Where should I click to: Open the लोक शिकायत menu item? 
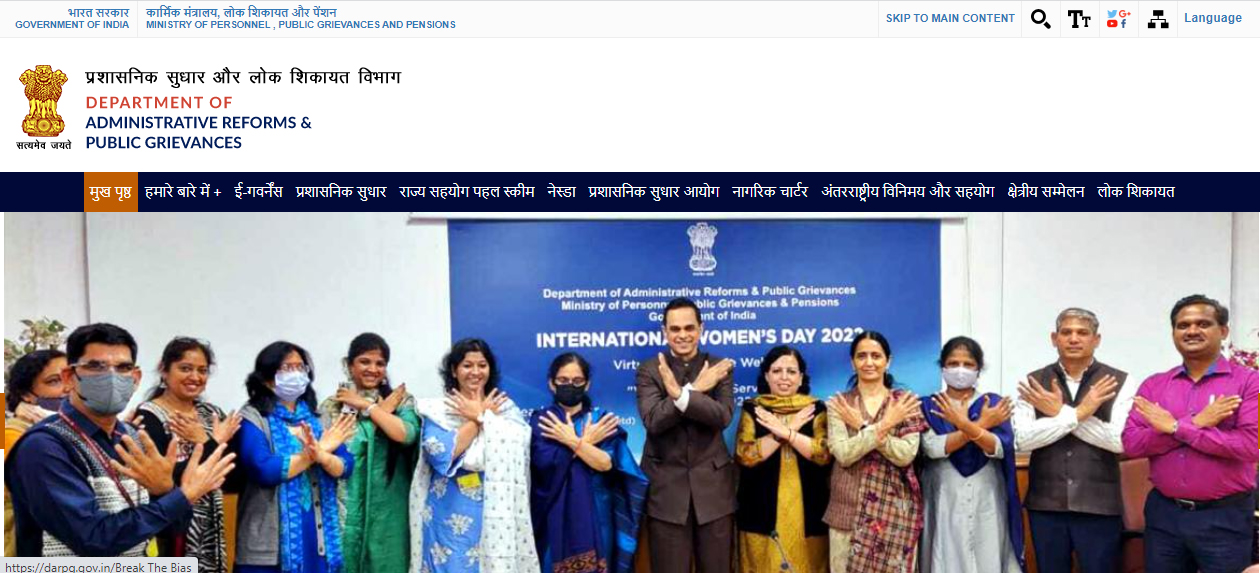tap(1136, 192)
